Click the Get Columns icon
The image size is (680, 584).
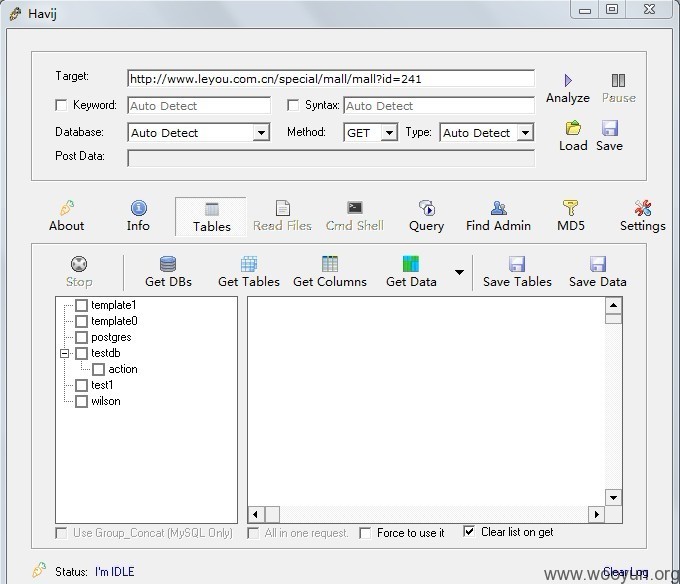coord(330,264)
